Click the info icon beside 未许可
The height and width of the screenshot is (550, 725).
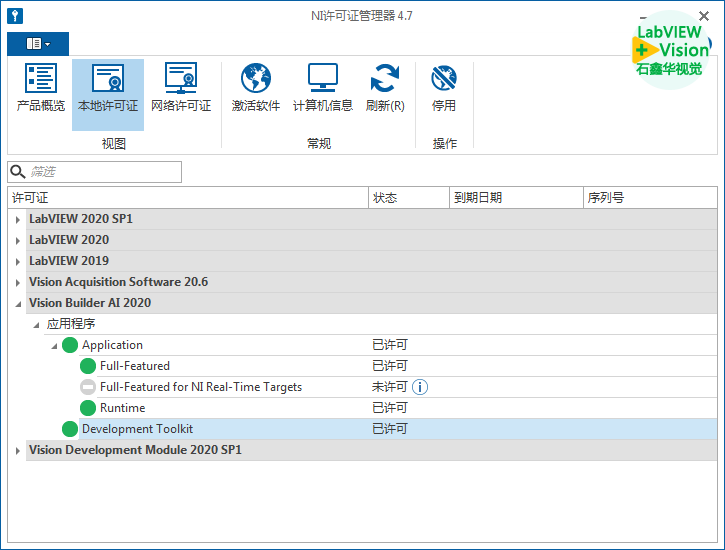click(x=420, y=387)
